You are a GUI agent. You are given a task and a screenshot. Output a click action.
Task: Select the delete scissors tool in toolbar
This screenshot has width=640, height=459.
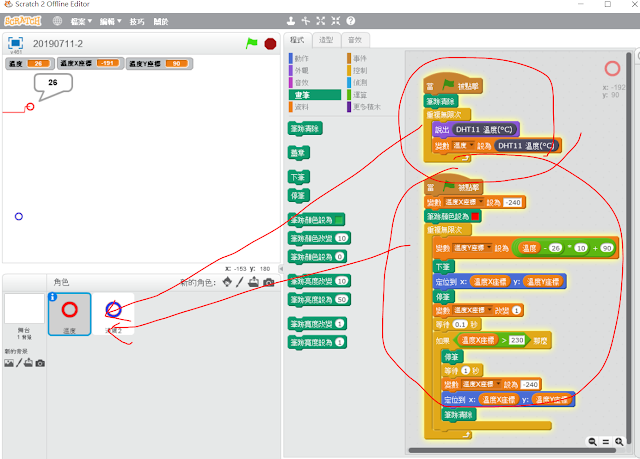tap(306, 21)
